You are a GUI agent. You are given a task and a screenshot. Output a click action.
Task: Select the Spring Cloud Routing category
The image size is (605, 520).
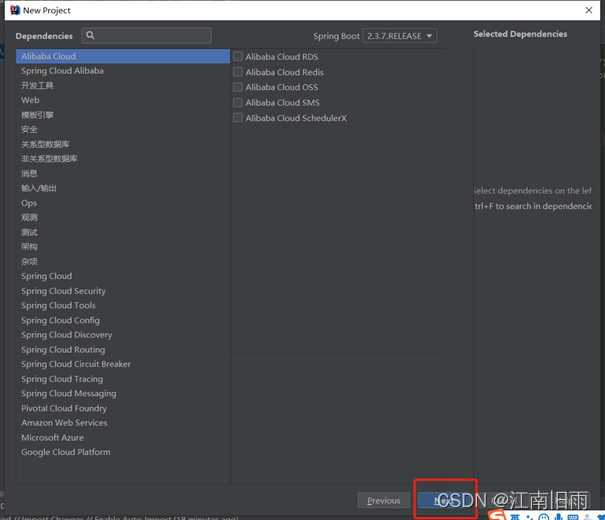tap(123, 349)
